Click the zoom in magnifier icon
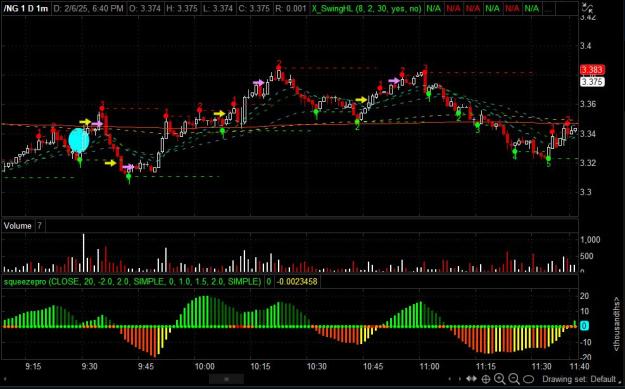Image resolution: width=625 pixels, height=389 pixels. pyautogui.click(x=499, y=379)
